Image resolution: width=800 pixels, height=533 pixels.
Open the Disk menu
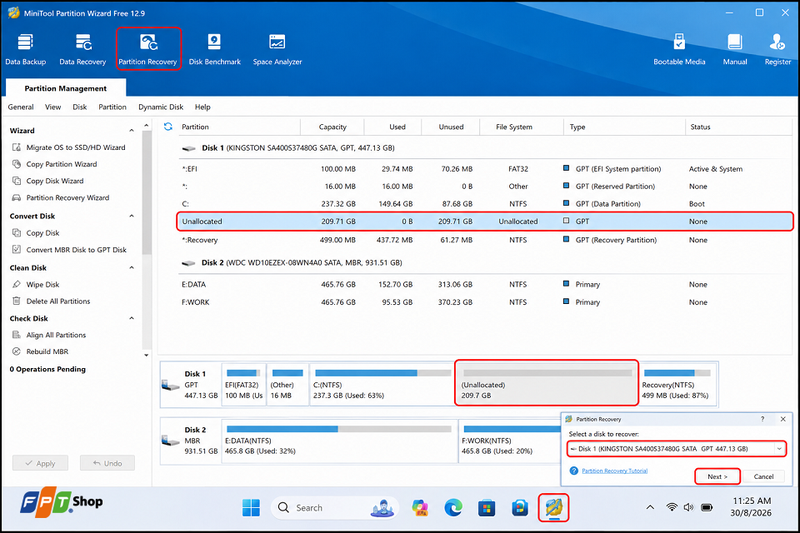pyautogui.click(x=80, y=107)
